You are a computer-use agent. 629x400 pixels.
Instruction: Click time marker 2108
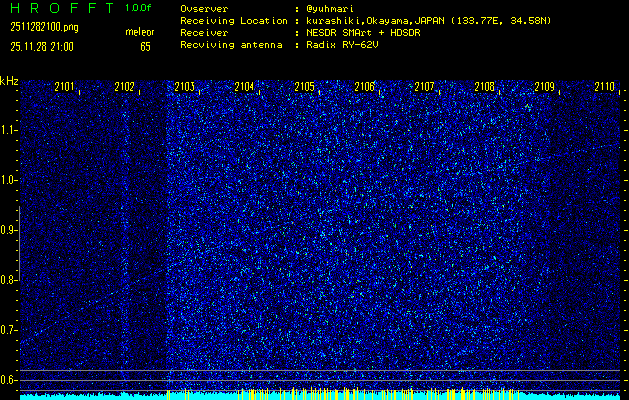tap(485, 86)
